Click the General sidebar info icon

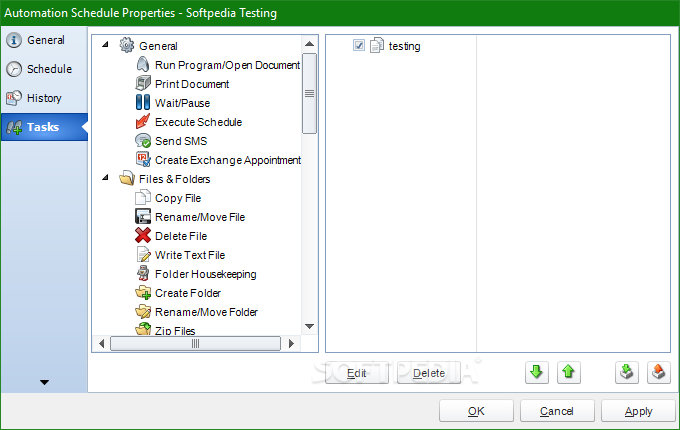[13, 40]
